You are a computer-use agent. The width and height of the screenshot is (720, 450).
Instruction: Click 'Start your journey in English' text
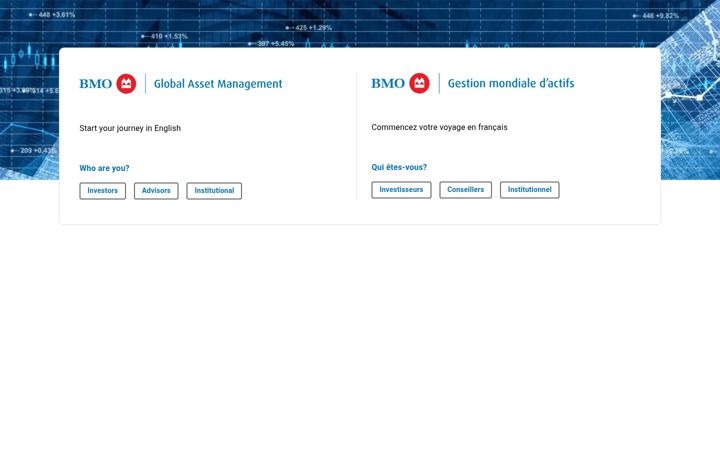(130, 128)
